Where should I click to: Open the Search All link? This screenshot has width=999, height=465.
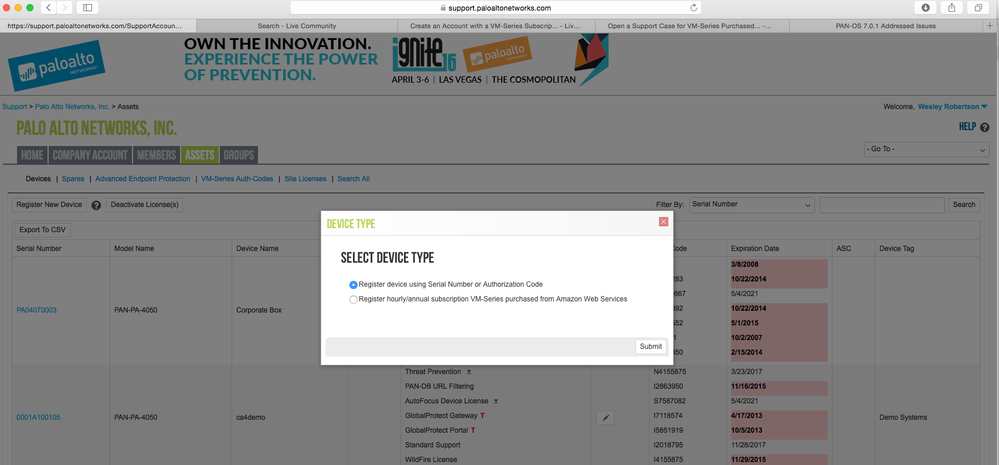(354, 179)
